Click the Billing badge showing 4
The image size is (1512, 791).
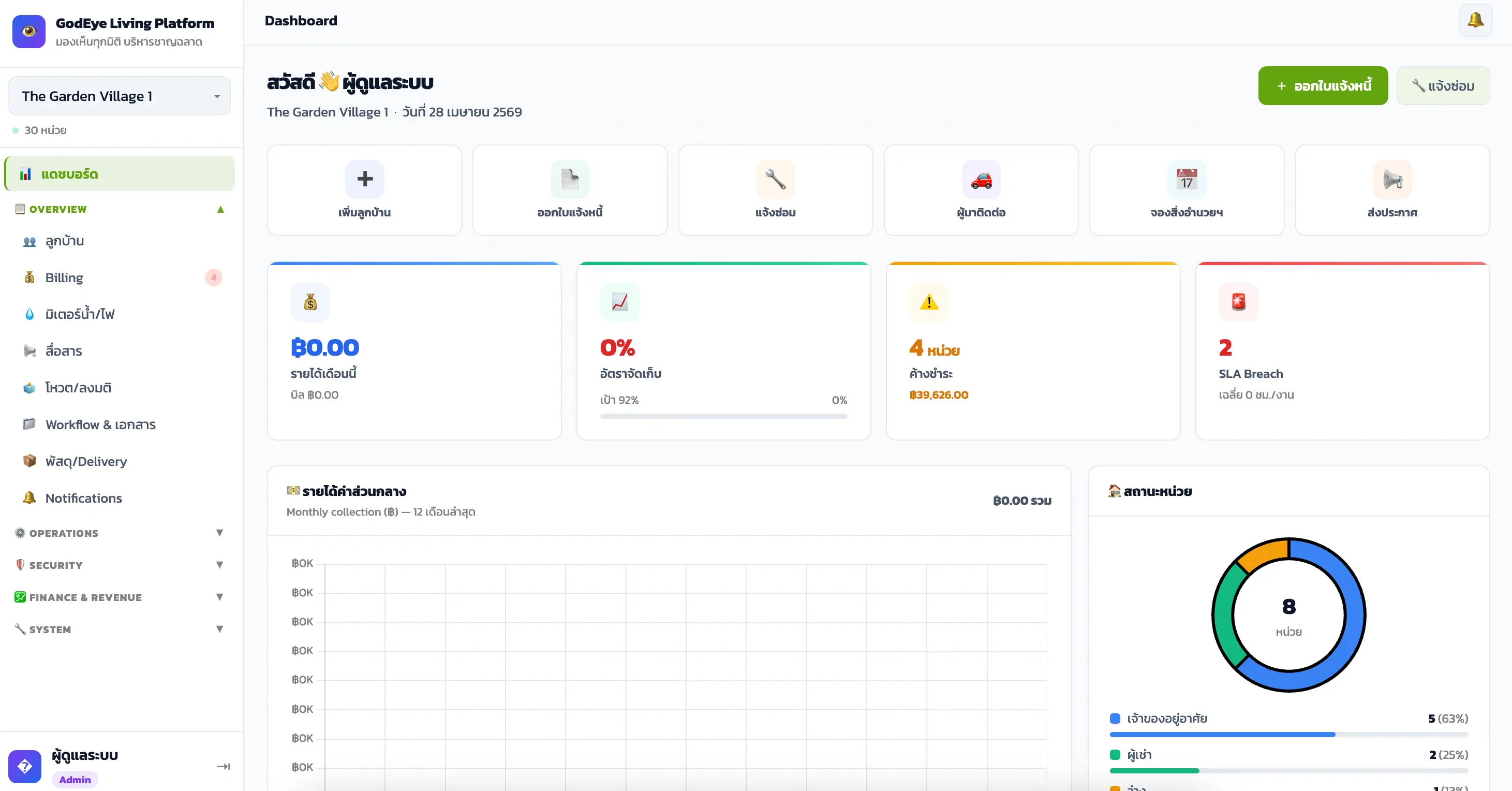coord(214,277)
